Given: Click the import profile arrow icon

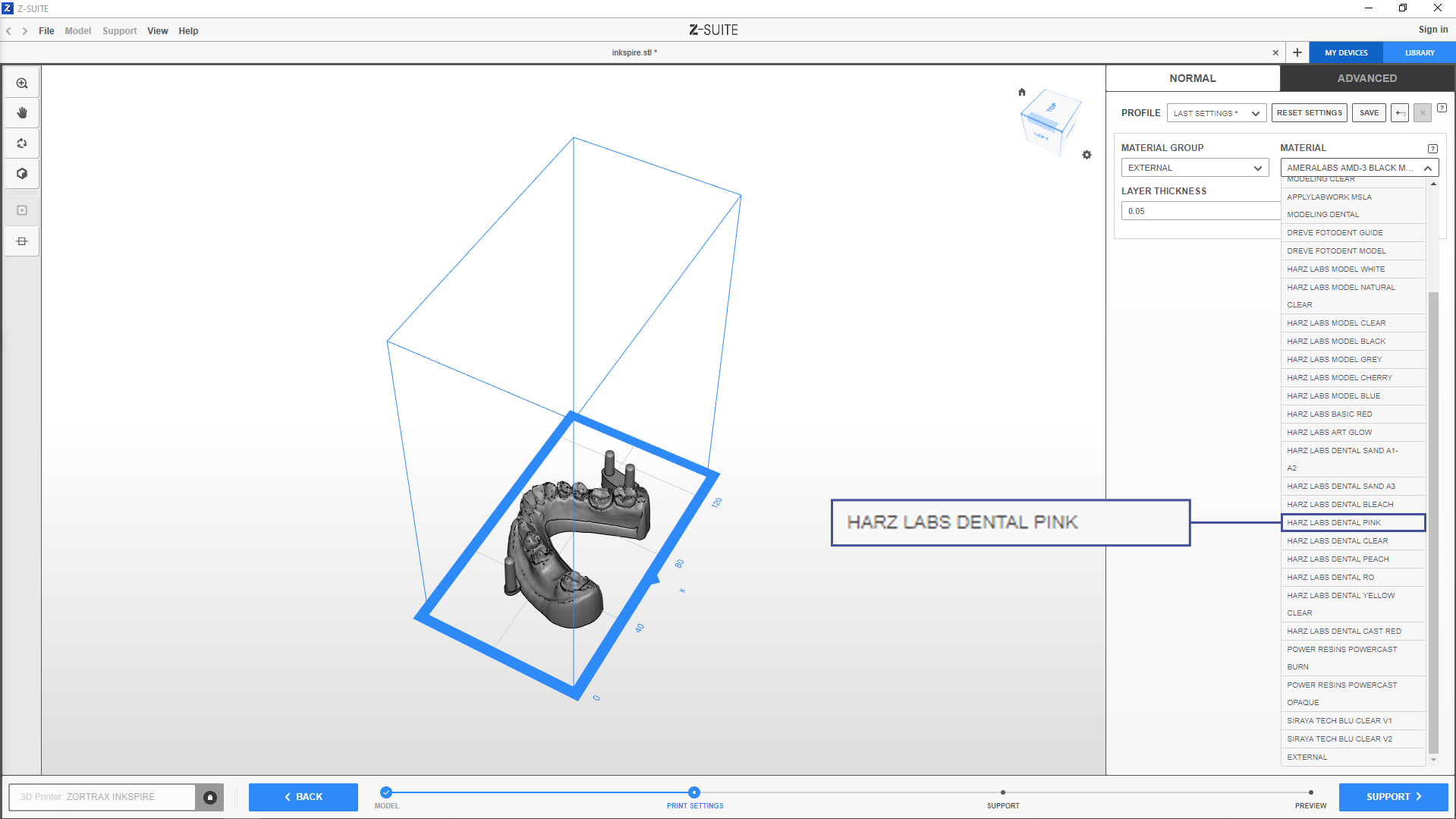Looking at the screenshot, I should (1400, 113).
